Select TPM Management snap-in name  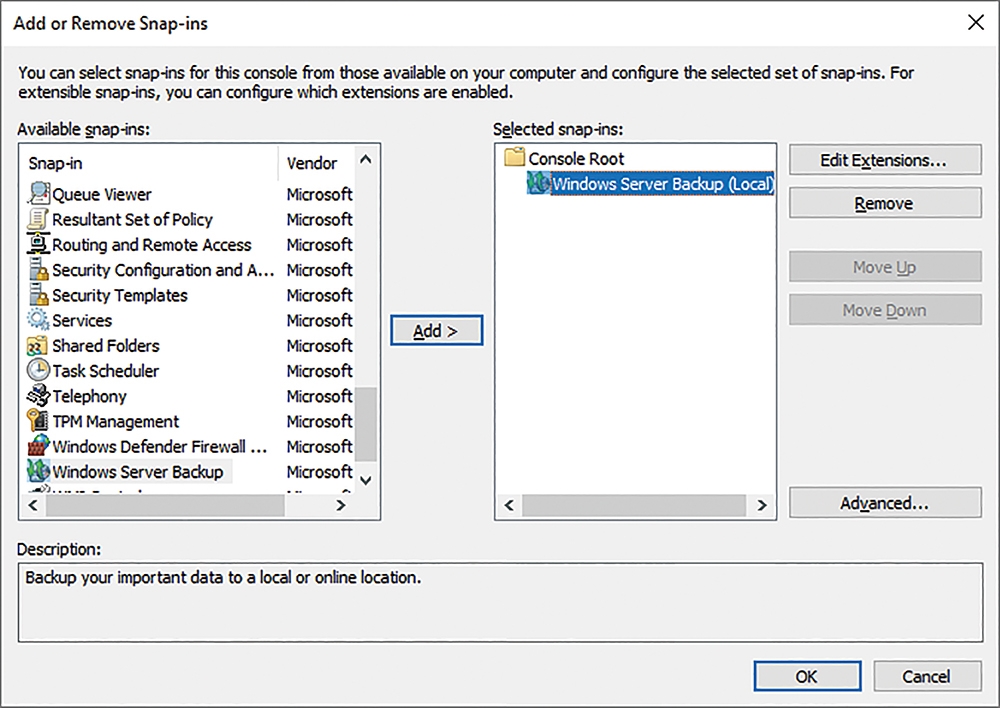[115, 422]
